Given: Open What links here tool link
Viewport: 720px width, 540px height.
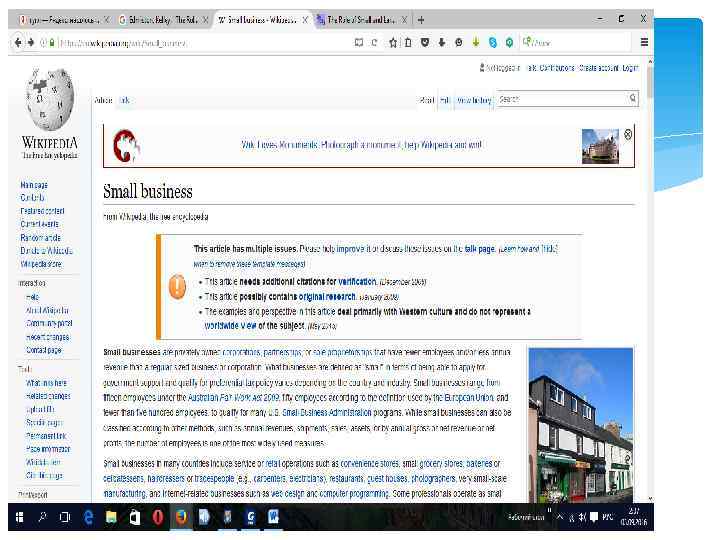Looking at the screenshot, I should point(46,382).
